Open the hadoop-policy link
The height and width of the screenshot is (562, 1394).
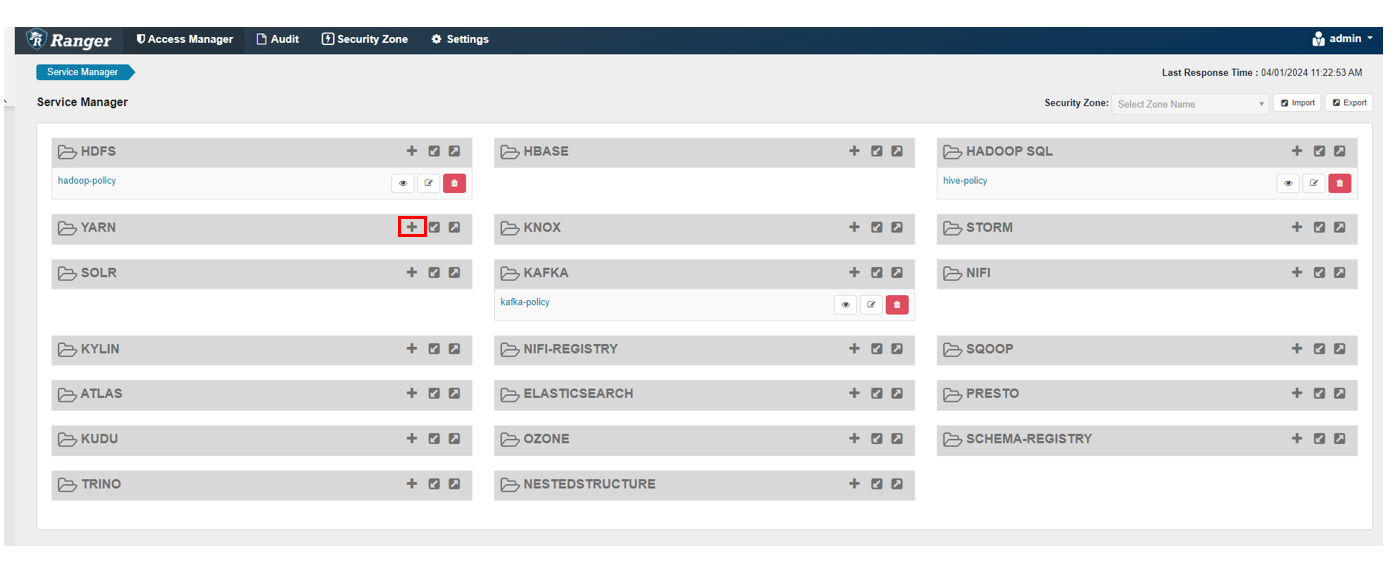click(x=87, y=181)
